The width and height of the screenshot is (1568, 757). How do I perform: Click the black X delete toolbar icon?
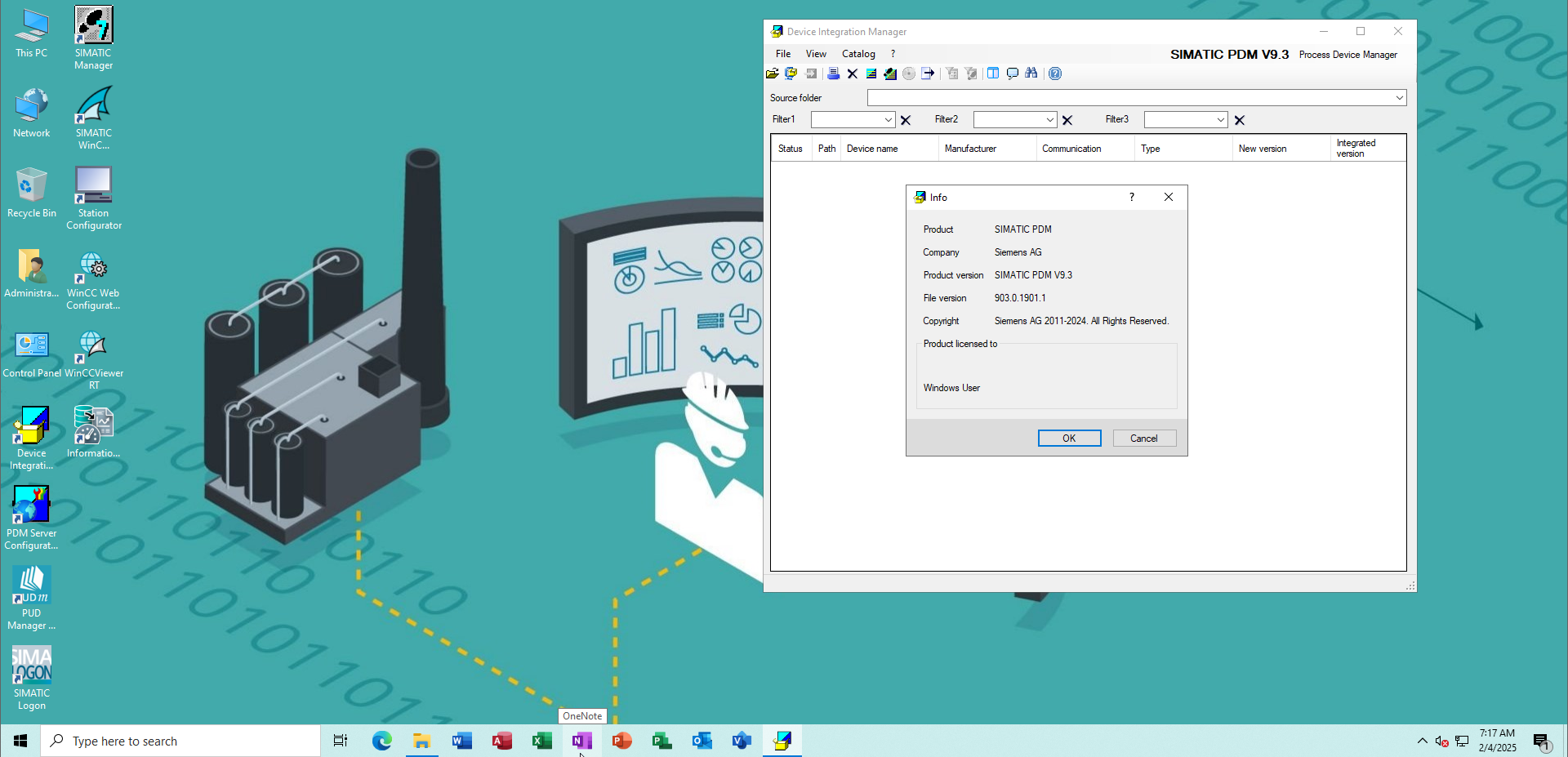[853, 73]
